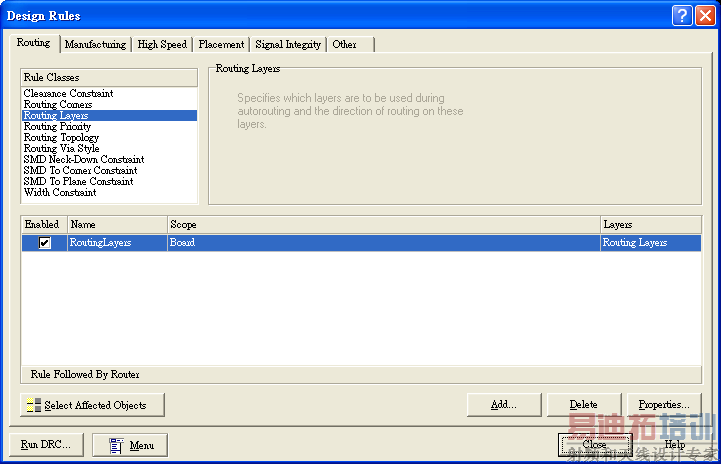Click the Board scope cell
The image size is (721, 464).
tap(384, 242)
